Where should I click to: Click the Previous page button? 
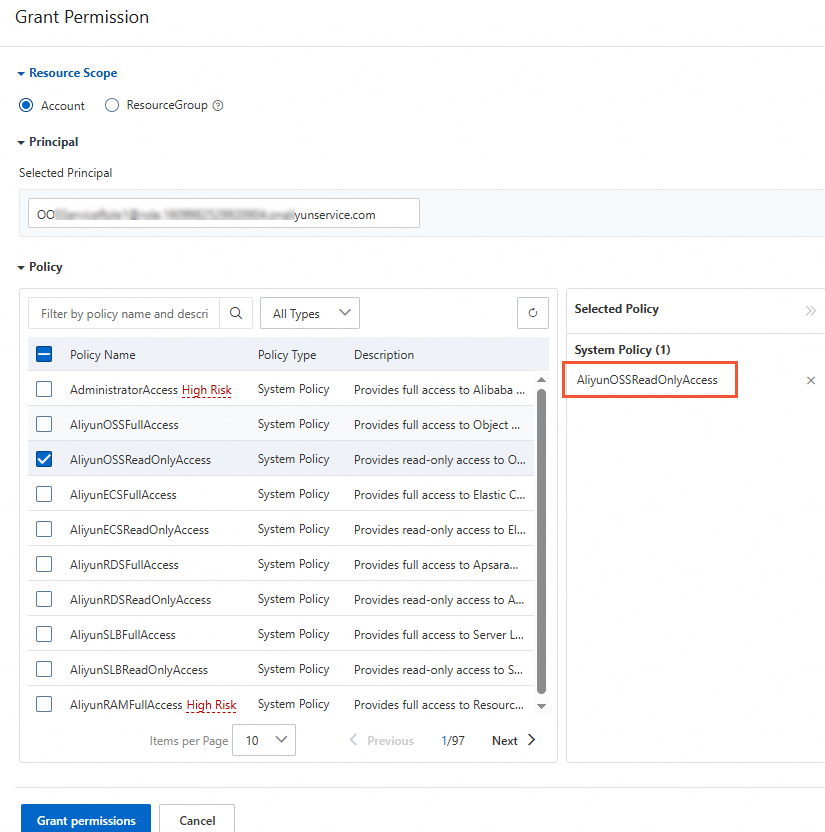point(381,740)
